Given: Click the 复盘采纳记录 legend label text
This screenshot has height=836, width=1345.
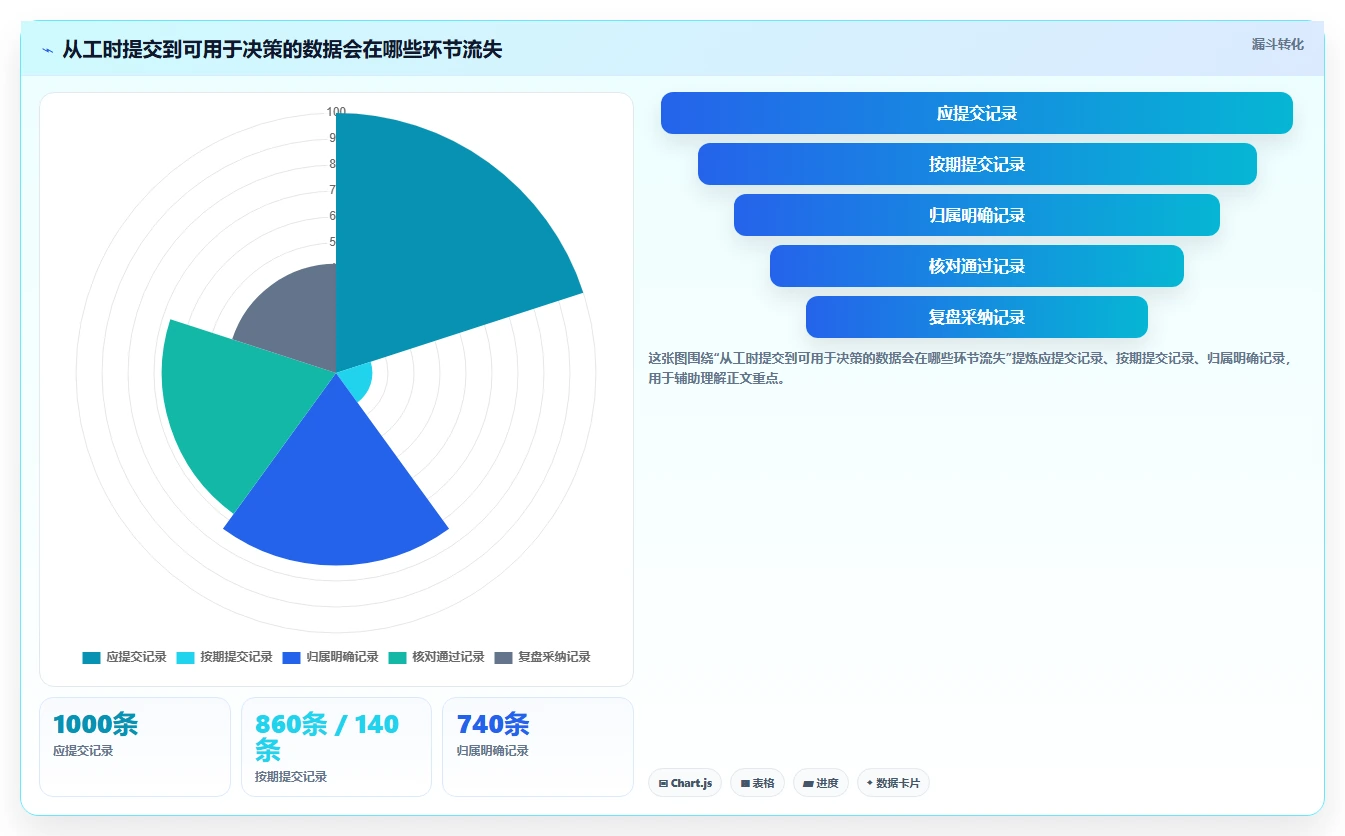Looking at the screenshot, I should [554, 657].
